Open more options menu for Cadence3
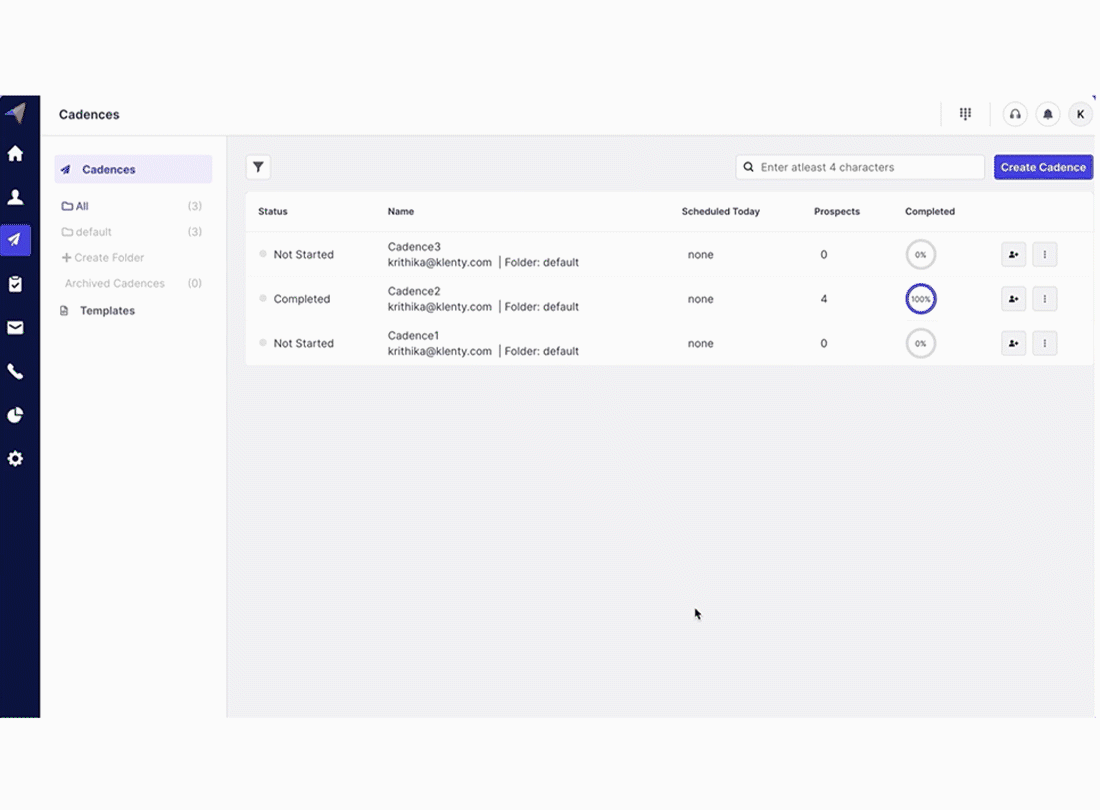 click(x=1044, y=255)
